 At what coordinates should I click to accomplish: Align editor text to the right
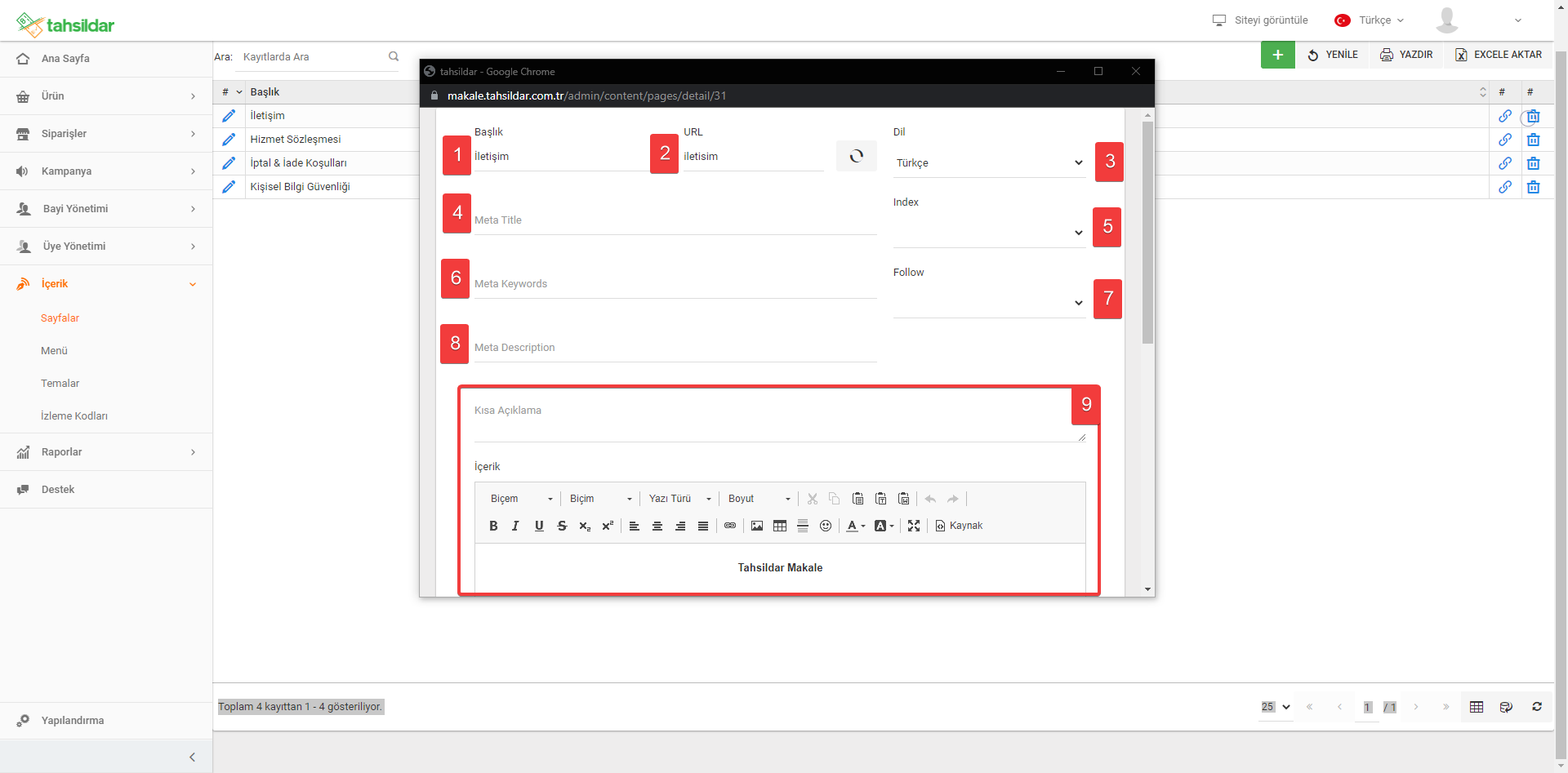(x=680, y=526)
